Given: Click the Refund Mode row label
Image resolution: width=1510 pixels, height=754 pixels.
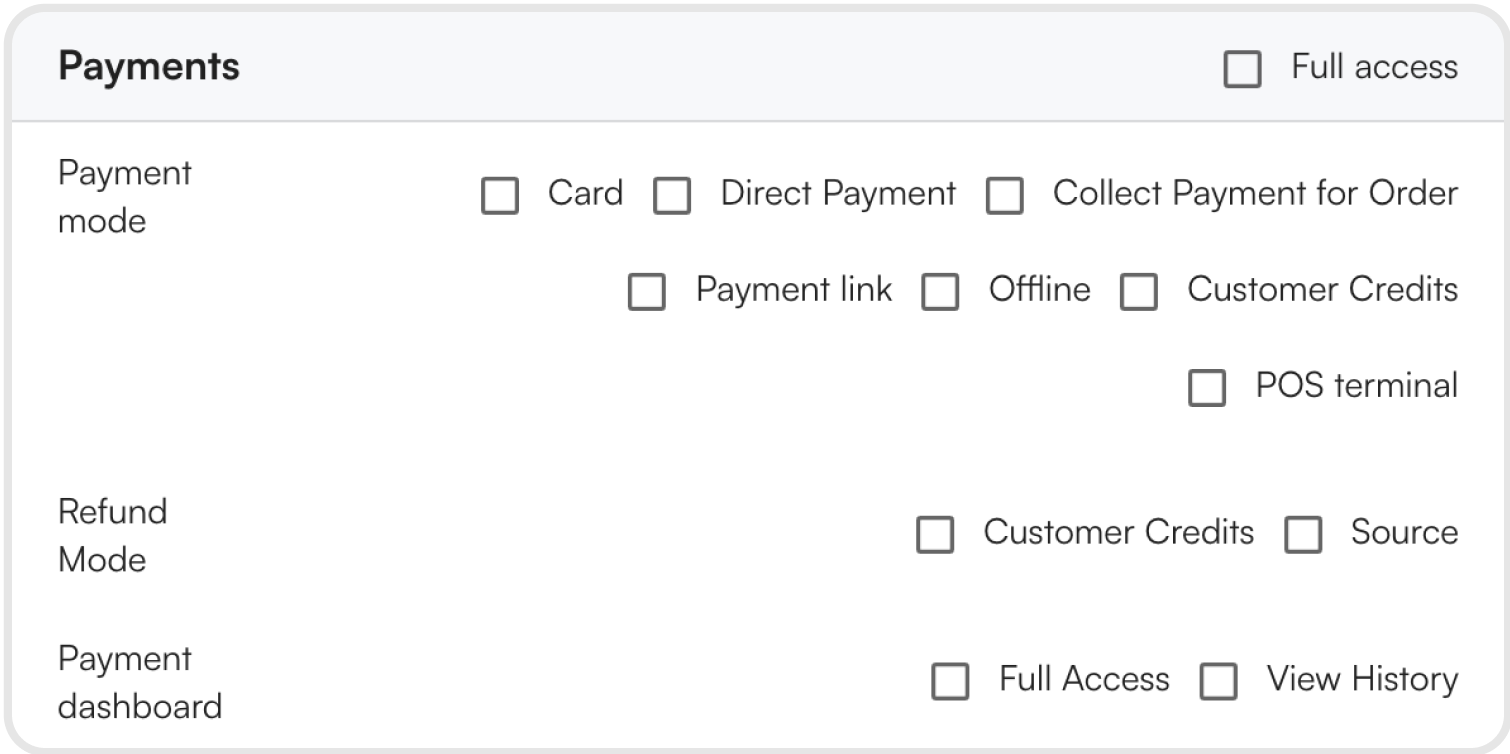Looking at the screenshot, I should point(112,535).
